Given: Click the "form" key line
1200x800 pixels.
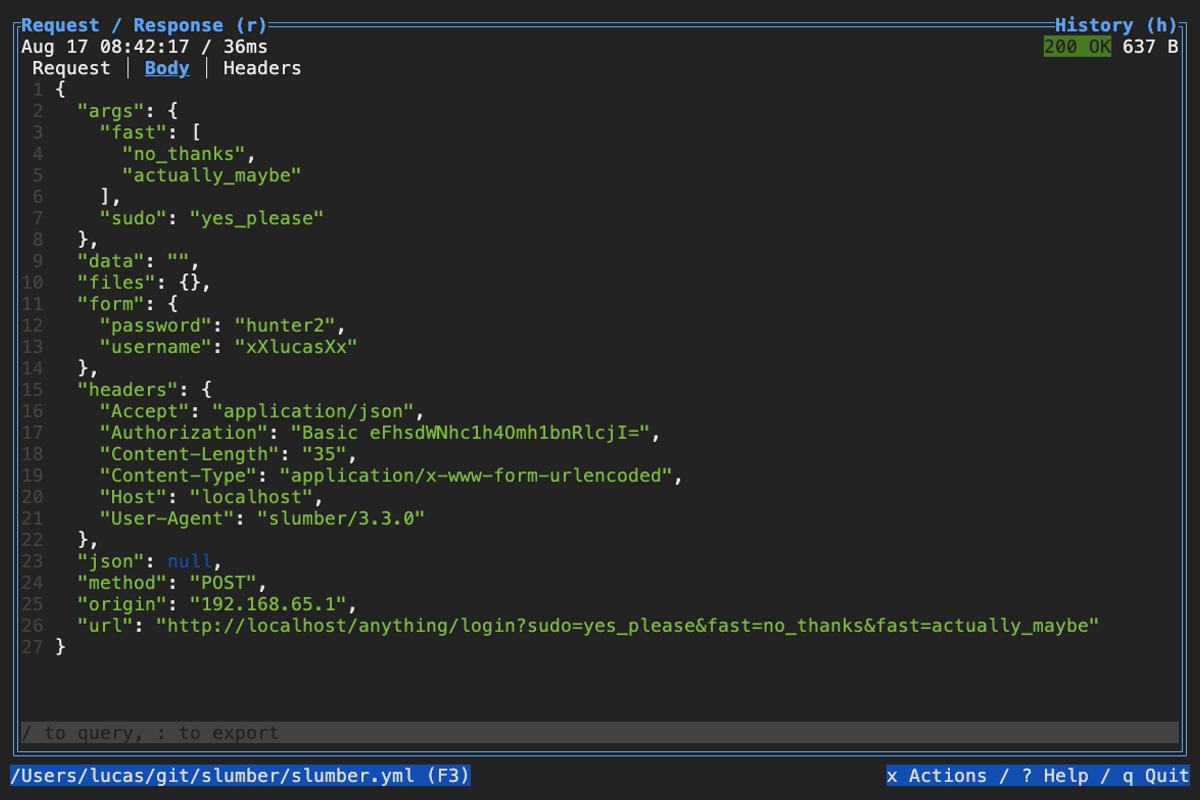Looking at the screenshot, I should point(127,304).
